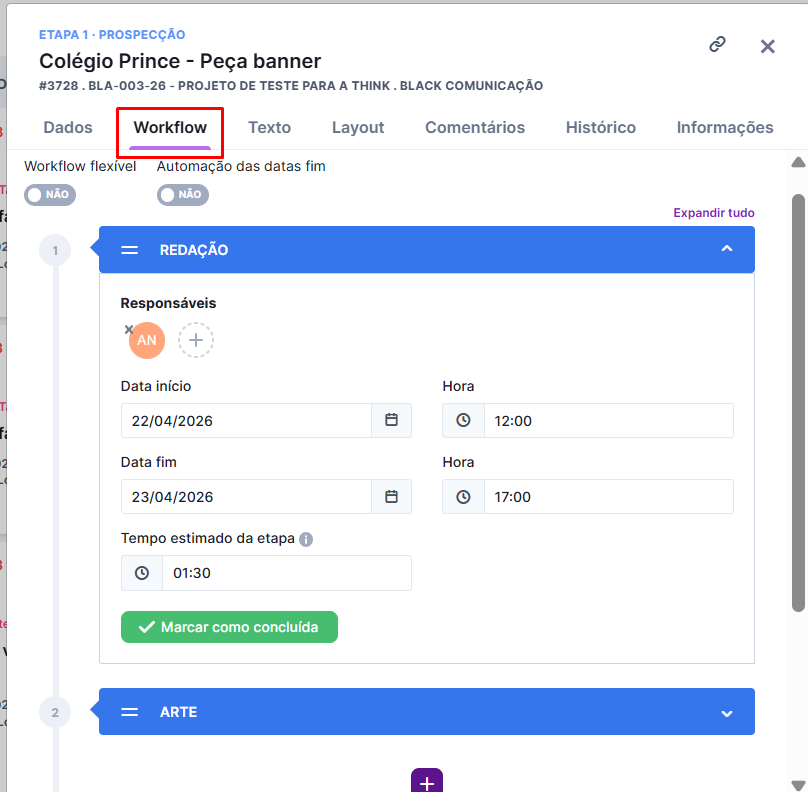808x792 pixels.
Task: Open the Comentários tab
Action: pyautogui.click(x=475, y=127)
